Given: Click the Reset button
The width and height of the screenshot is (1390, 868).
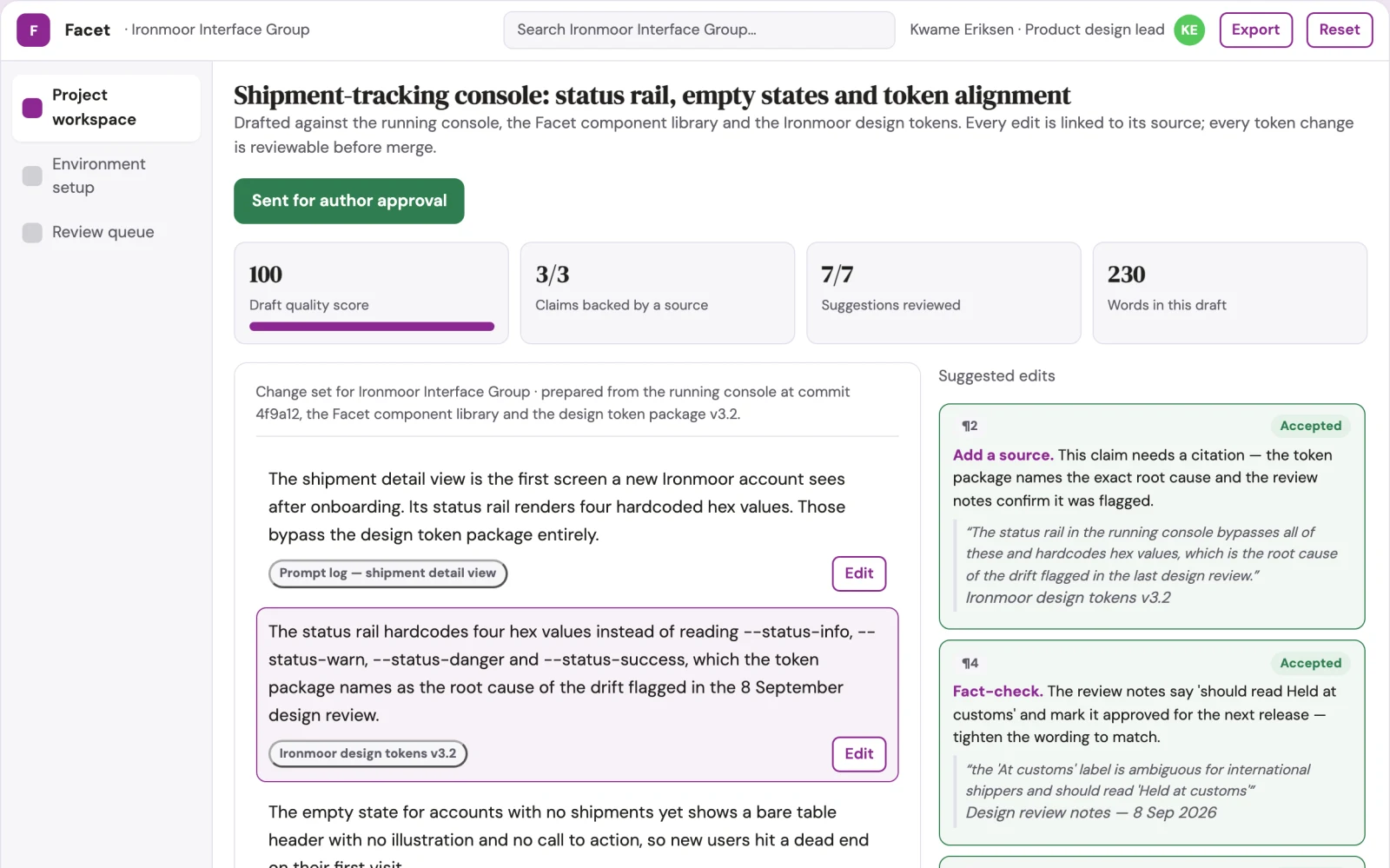Looking at the screenshot, I should pos(1339,30).
